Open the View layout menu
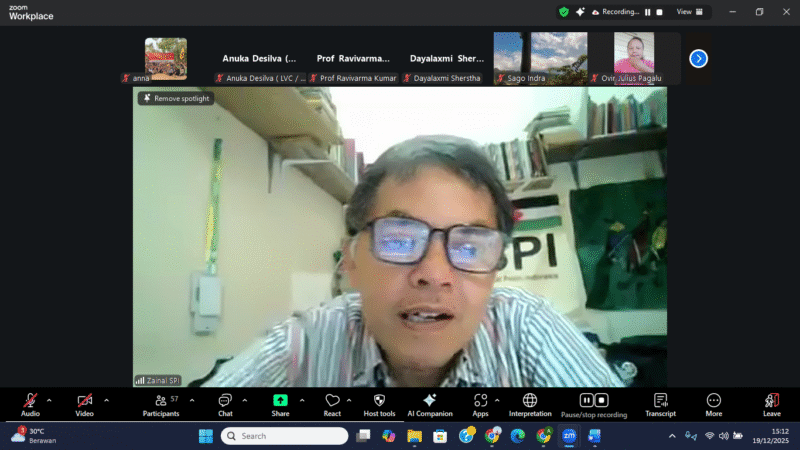Image resolution: width=800 pixels, height=450 pixels. pos(689,12)
